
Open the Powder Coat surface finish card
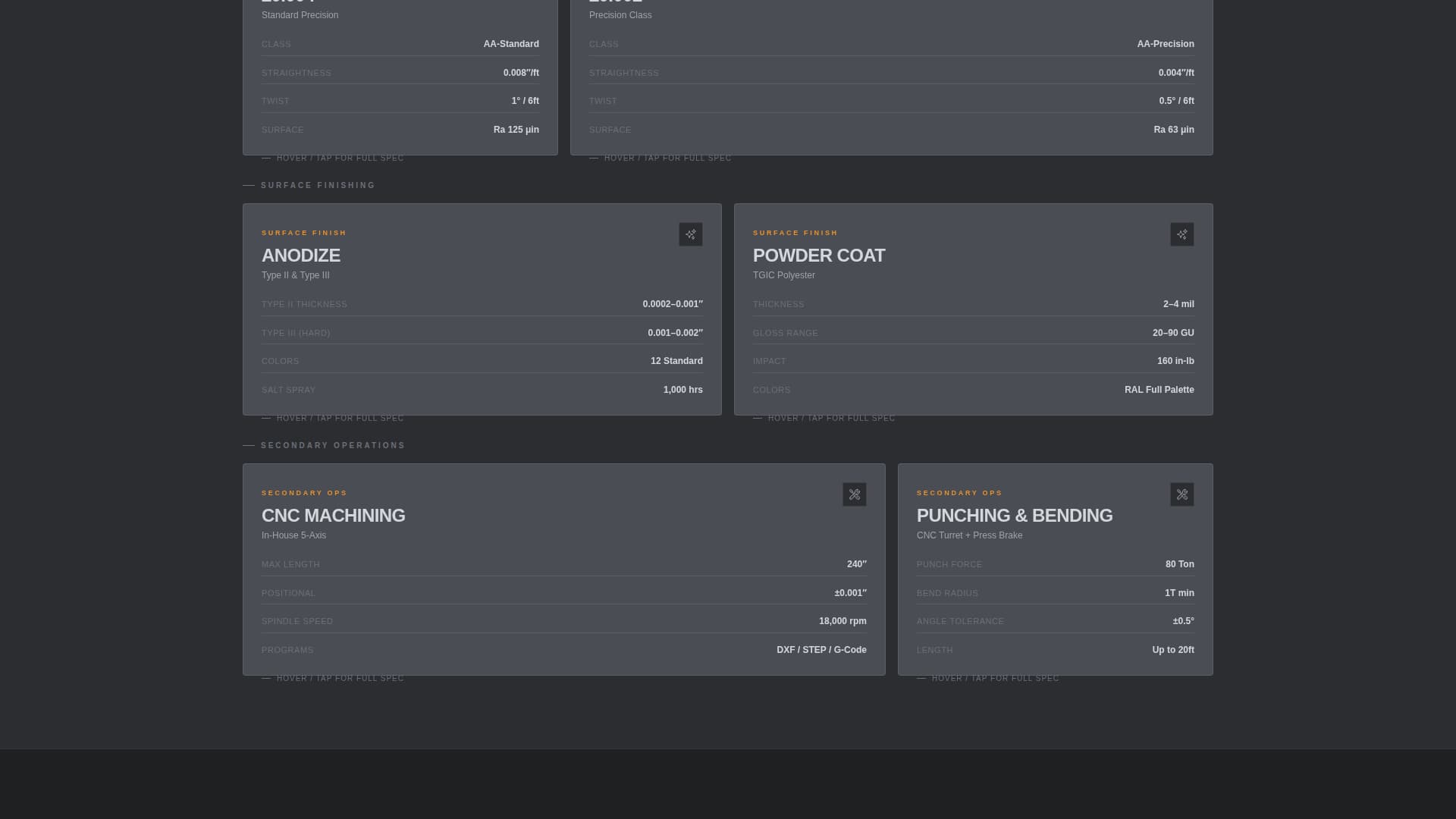(x=973, y=309)
